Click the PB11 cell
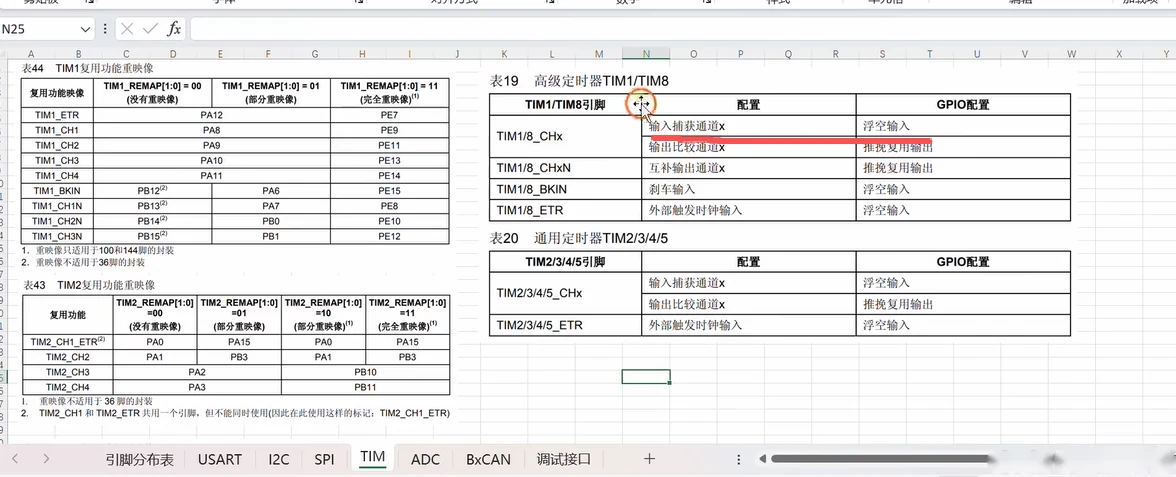This screenshot has width=1176, height=477. coord(365,387)
